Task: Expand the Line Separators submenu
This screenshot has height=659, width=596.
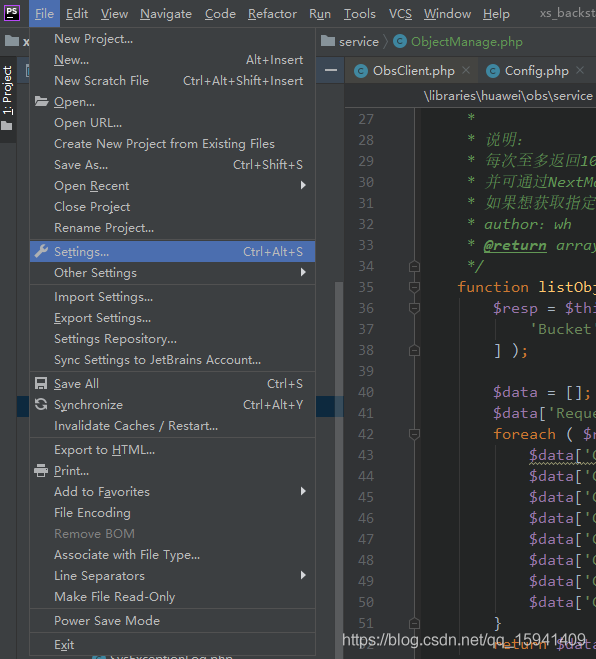Action: tap(303, 575)
